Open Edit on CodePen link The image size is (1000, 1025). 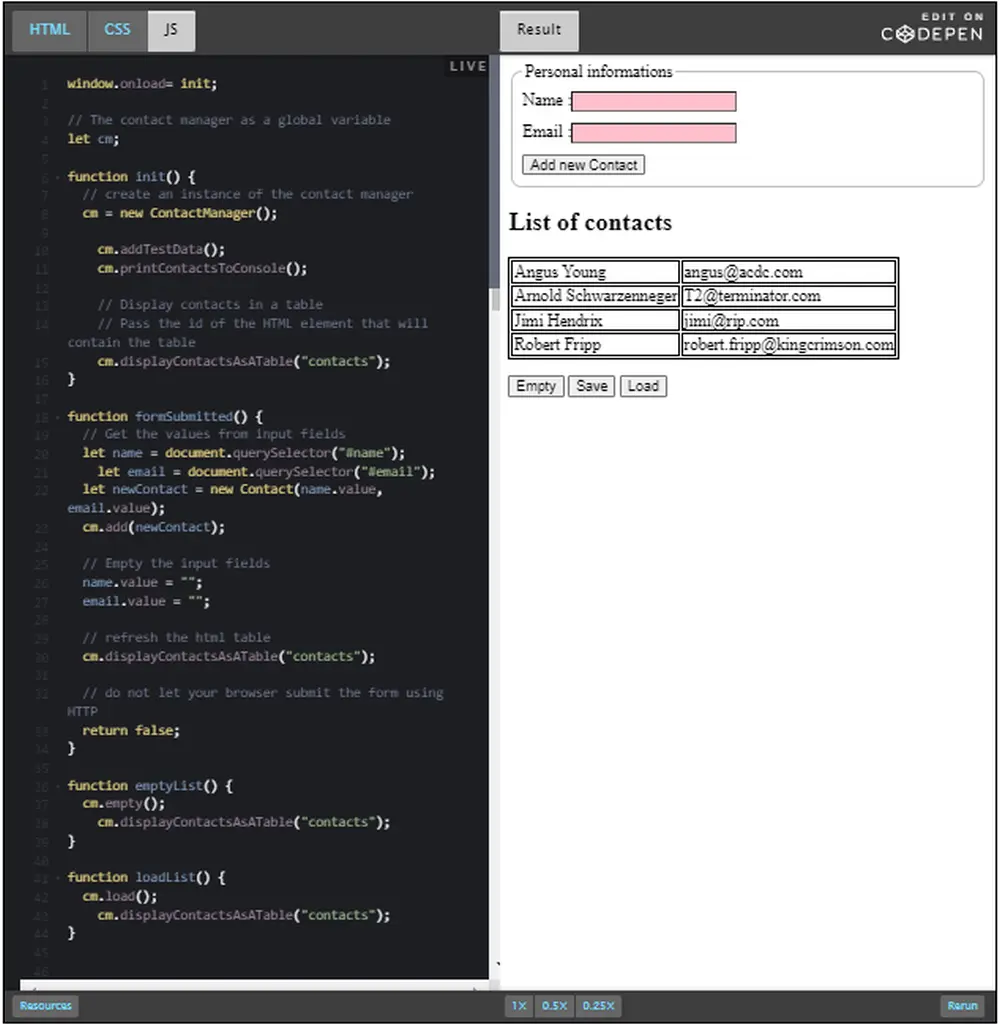[x=932, y=27]
